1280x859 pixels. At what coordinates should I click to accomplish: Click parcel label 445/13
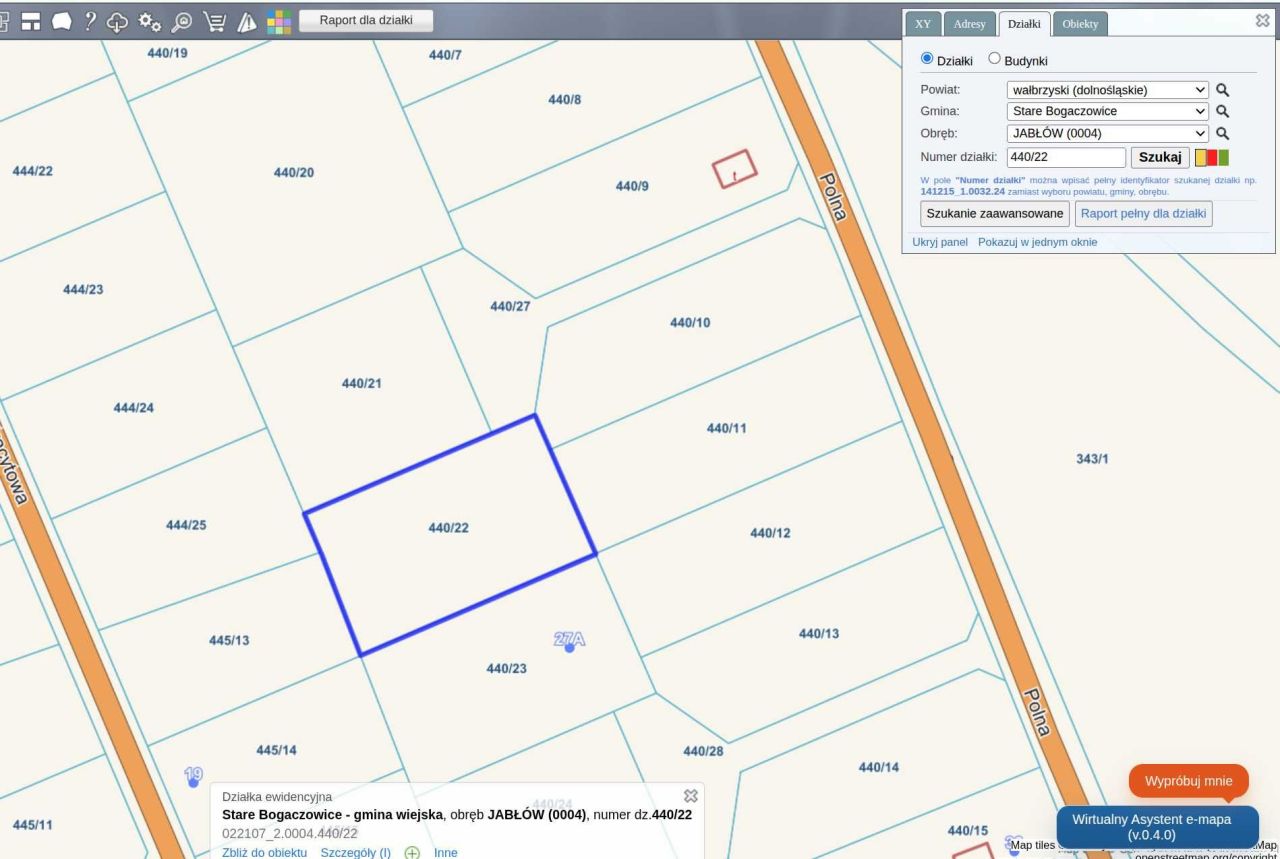pos(229,641)
